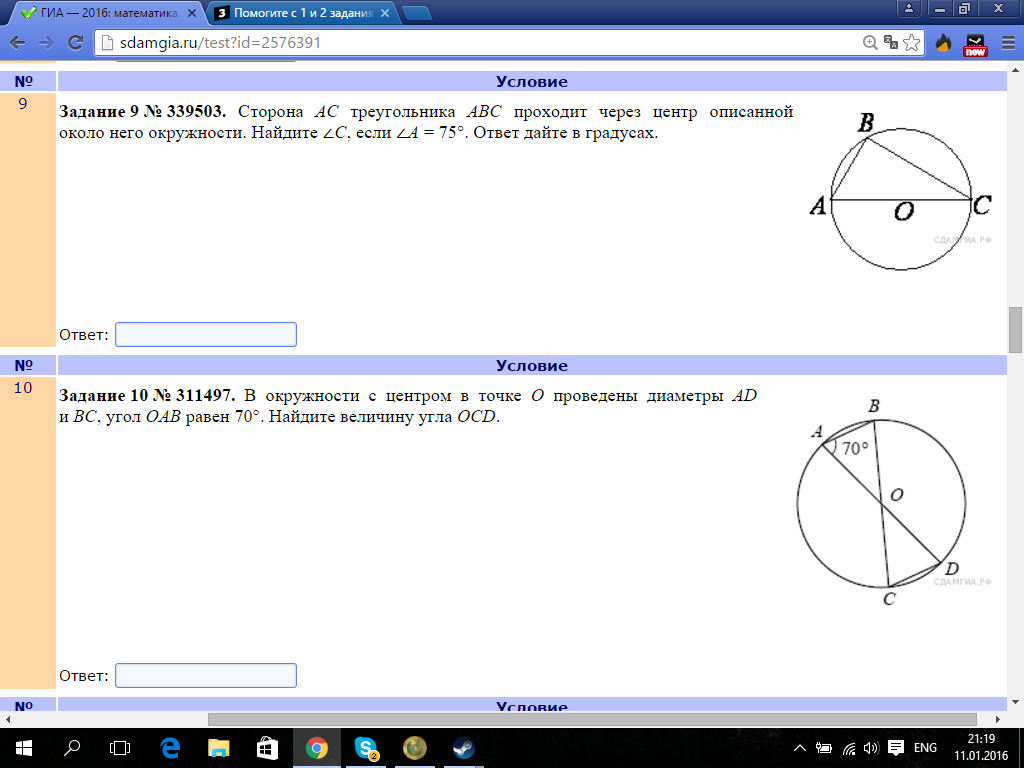
Task: Click the address bar showing sdamgia.ru URL
Action: (x=480, y=43)
